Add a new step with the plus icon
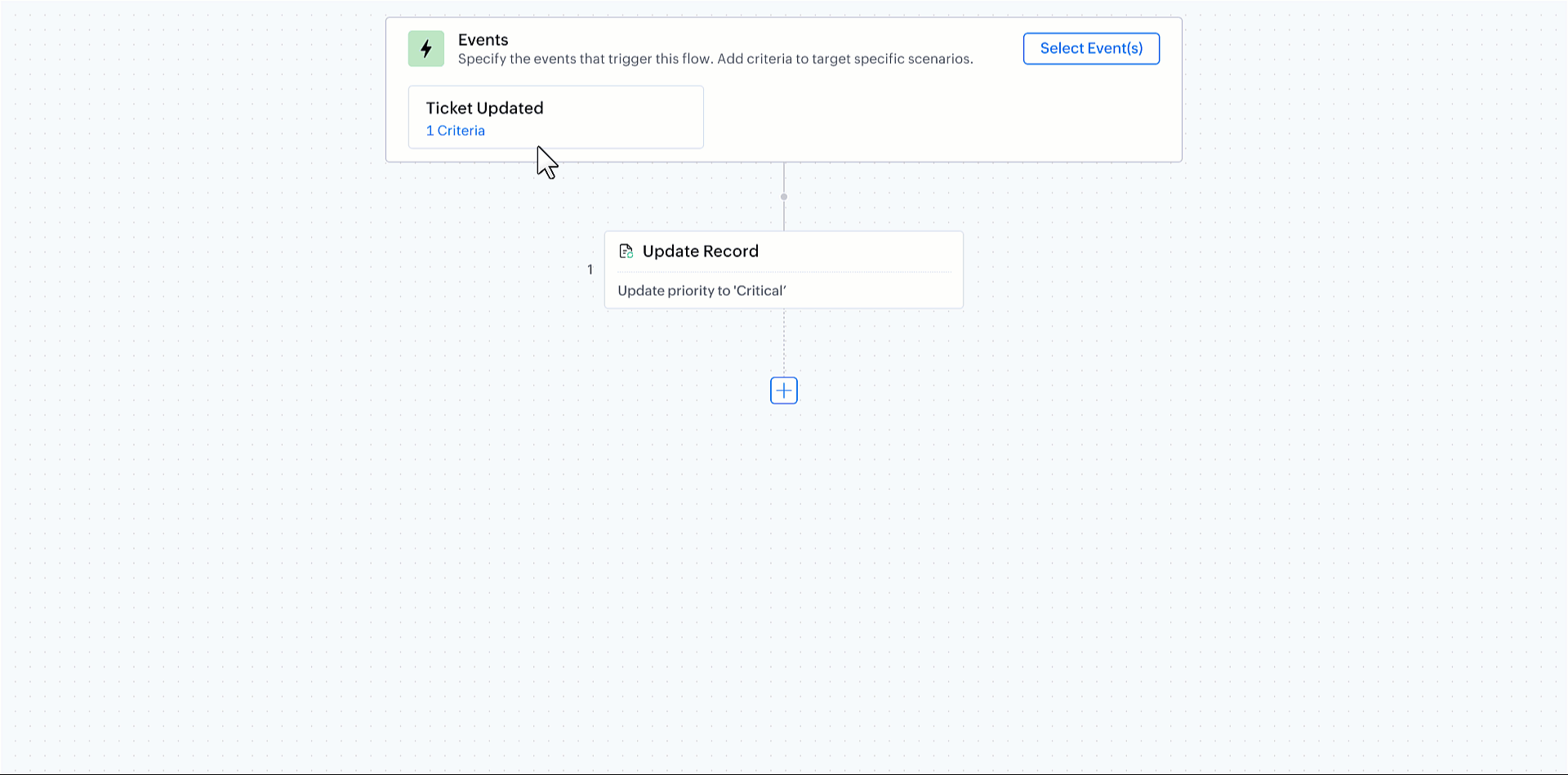Viewport: 1568px width, 775px height. pos(784,390)
